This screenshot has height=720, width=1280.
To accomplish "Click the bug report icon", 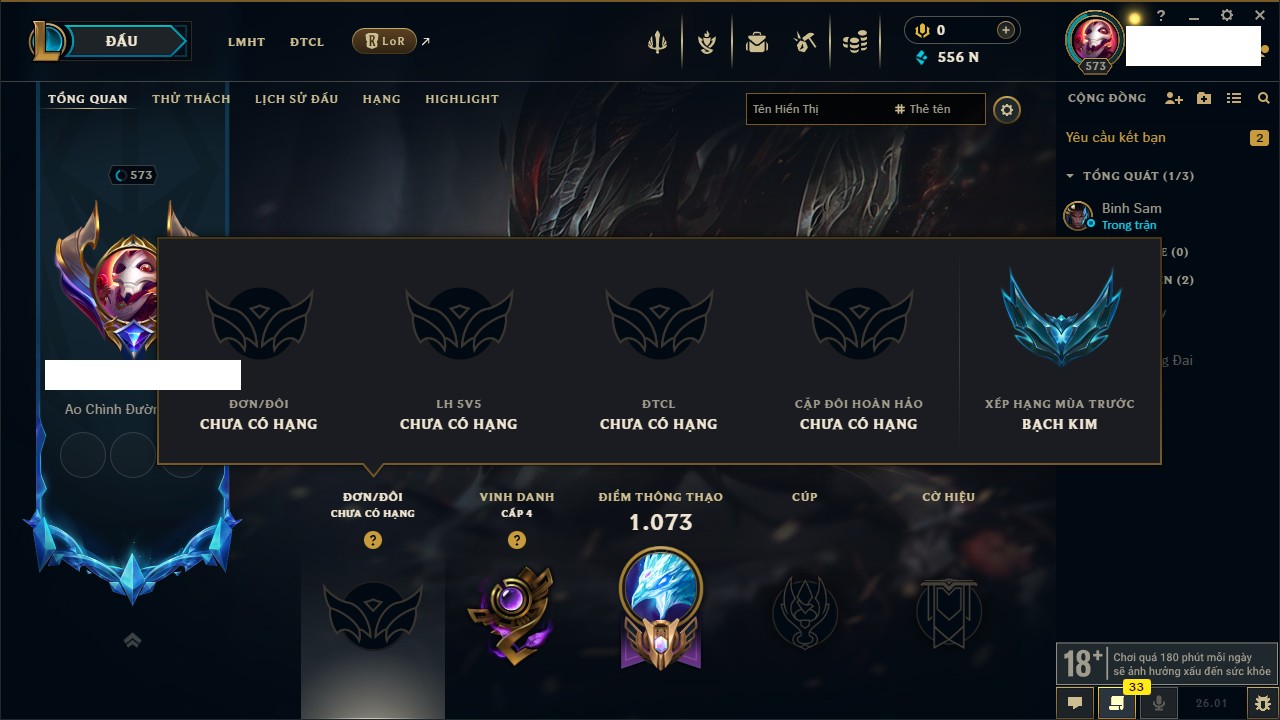I will tap(1263, 703).
